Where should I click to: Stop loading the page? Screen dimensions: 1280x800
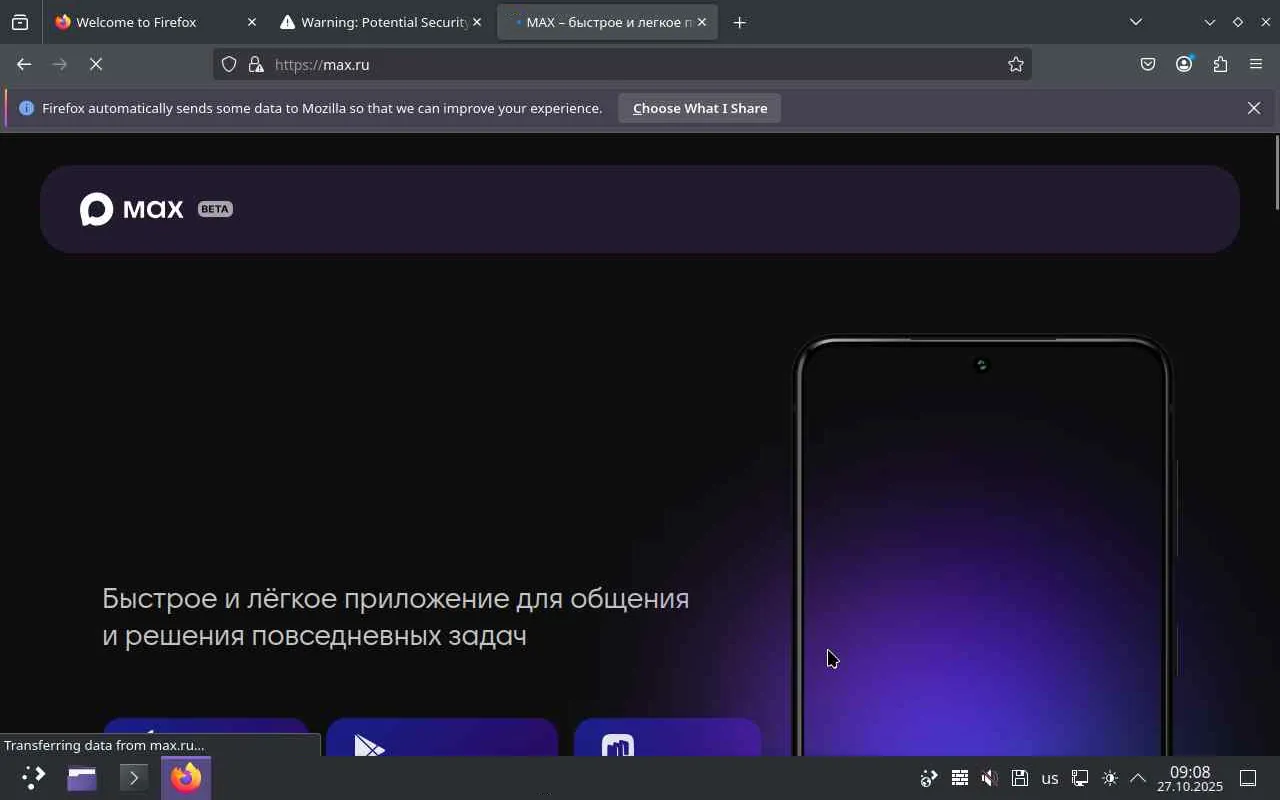96,64
